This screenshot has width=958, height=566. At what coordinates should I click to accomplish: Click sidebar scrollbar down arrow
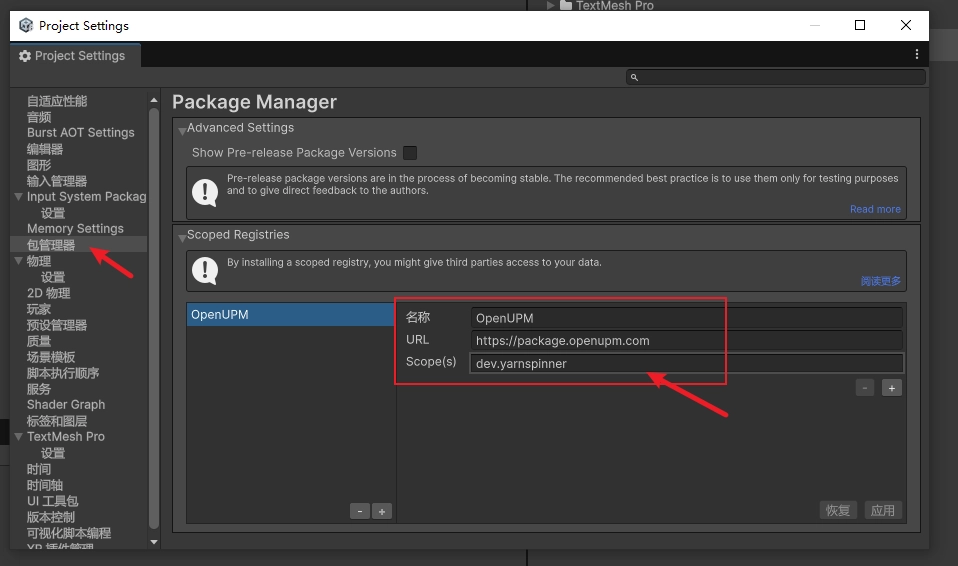(154, 542)
